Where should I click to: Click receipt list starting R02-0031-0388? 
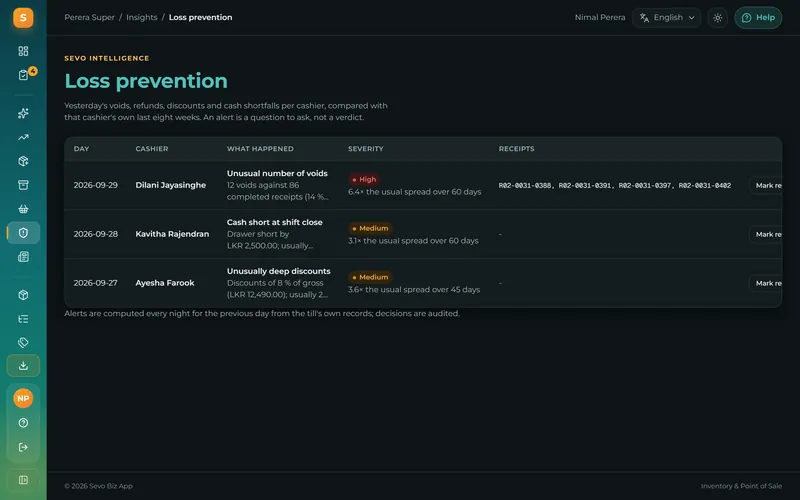[615, 186]
